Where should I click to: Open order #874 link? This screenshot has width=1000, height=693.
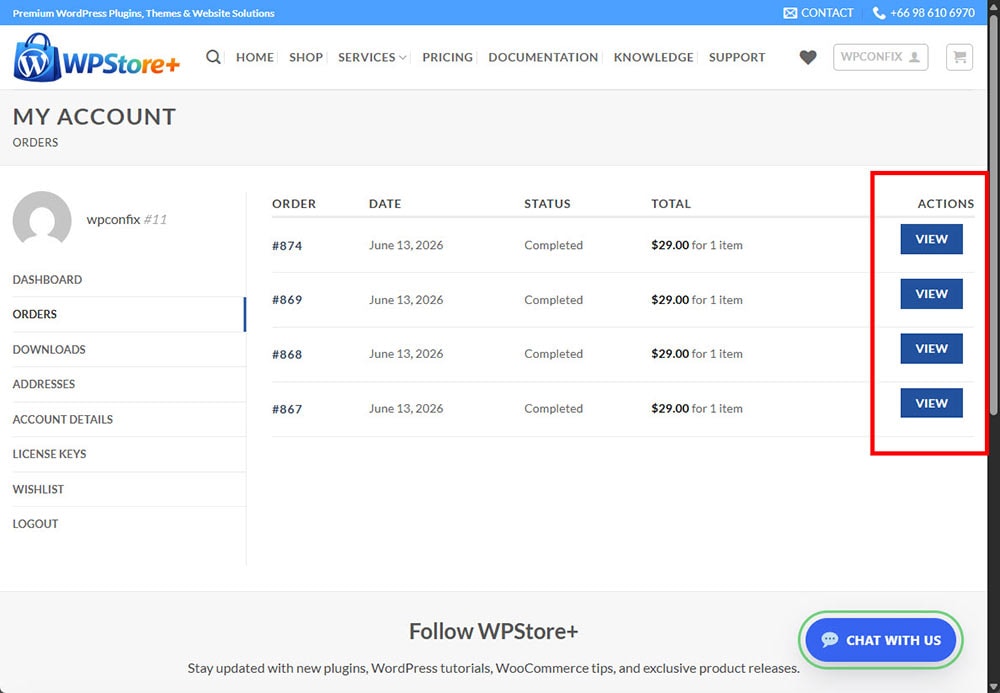287,245
